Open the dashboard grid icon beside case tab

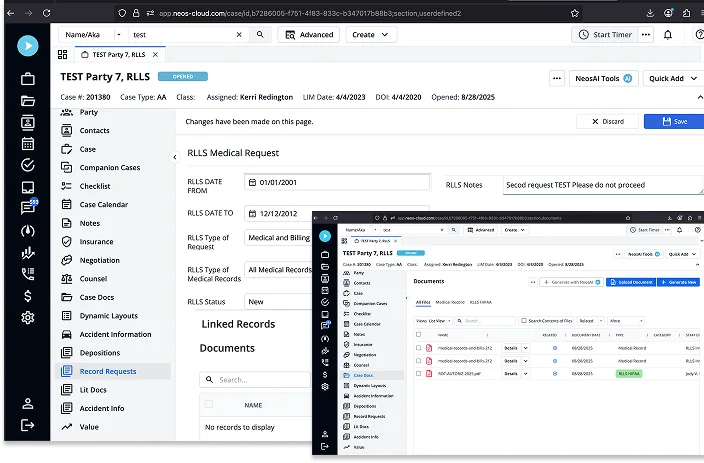point(62,55)
